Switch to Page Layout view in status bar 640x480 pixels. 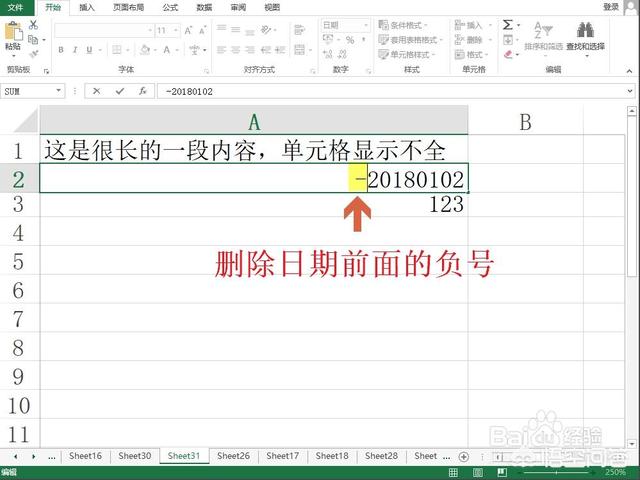(x=478, y=473)
